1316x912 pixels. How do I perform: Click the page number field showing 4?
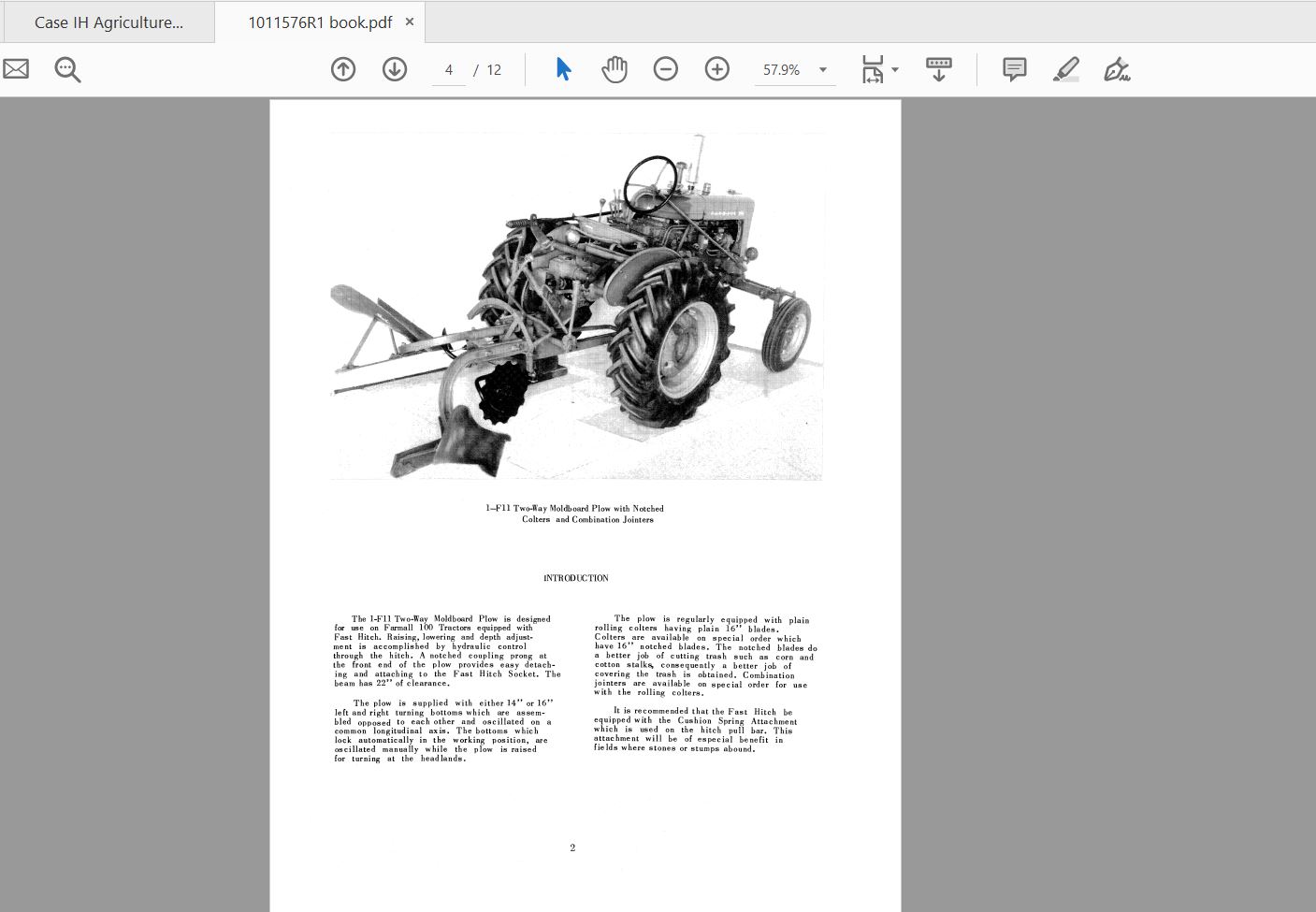tap(449, 70)
